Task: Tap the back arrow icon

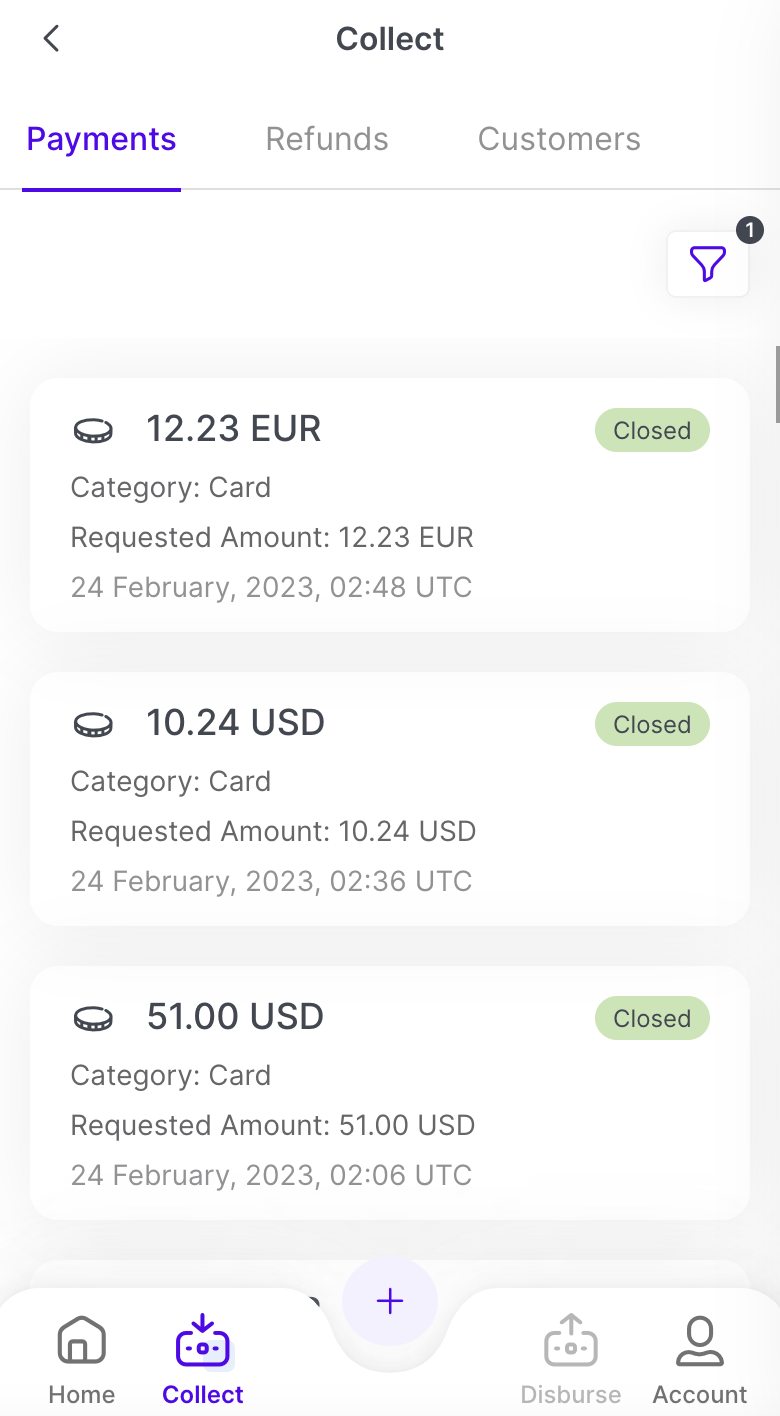Action: pos(51,39)
